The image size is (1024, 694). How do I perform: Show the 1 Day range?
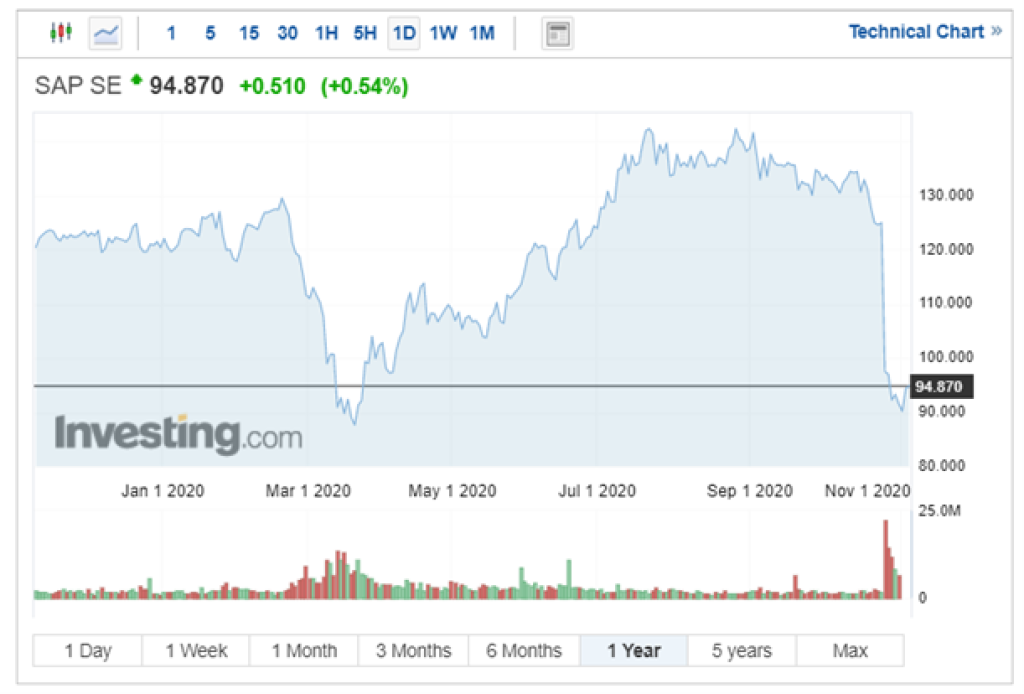coord(88,650)
